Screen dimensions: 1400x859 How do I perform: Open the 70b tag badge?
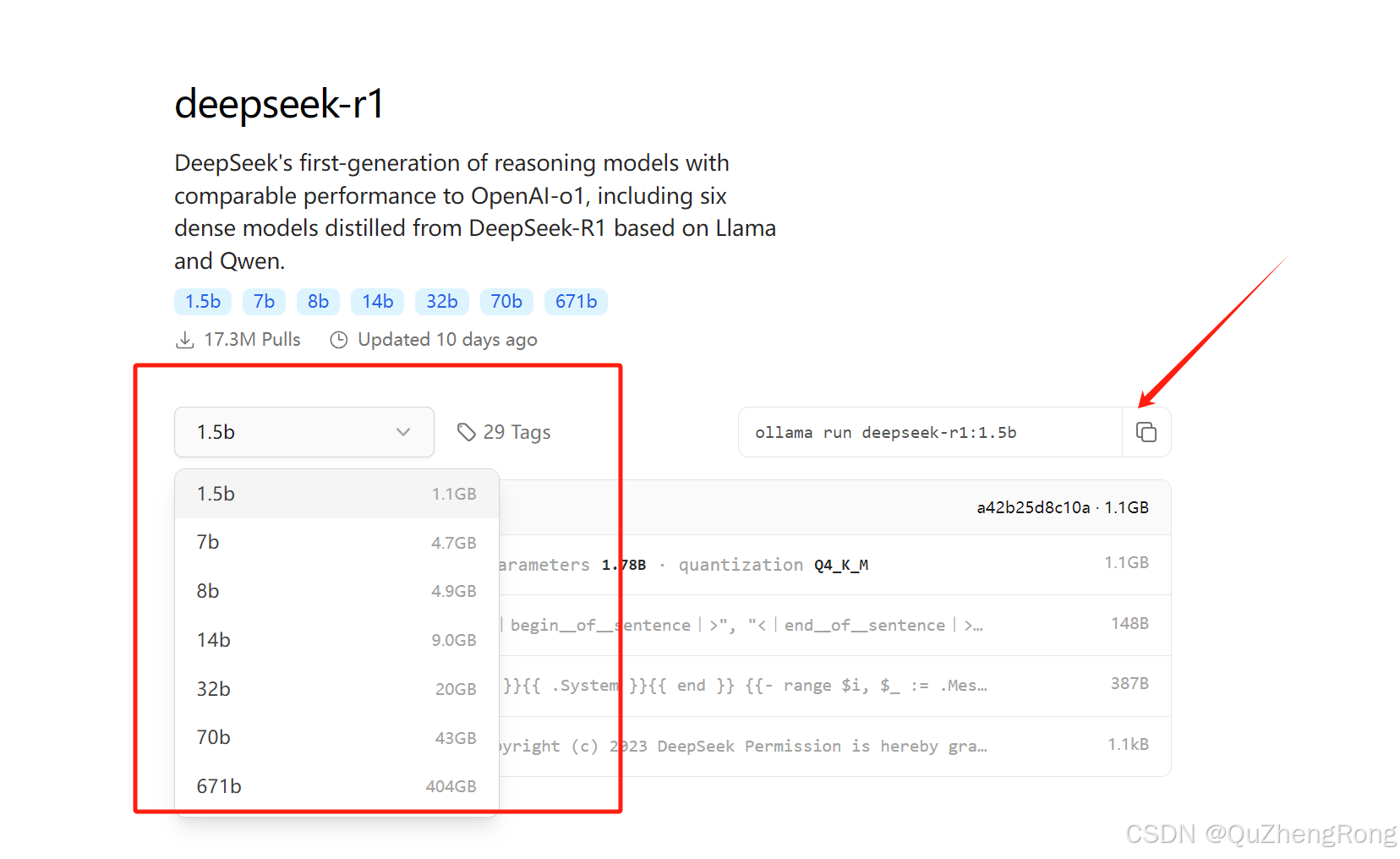point(506,302)
